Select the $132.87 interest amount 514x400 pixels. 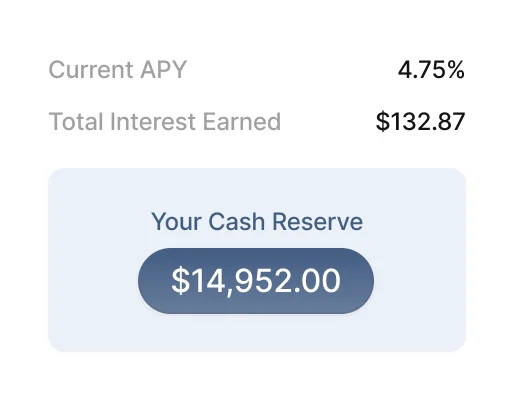tap(420, 121)
